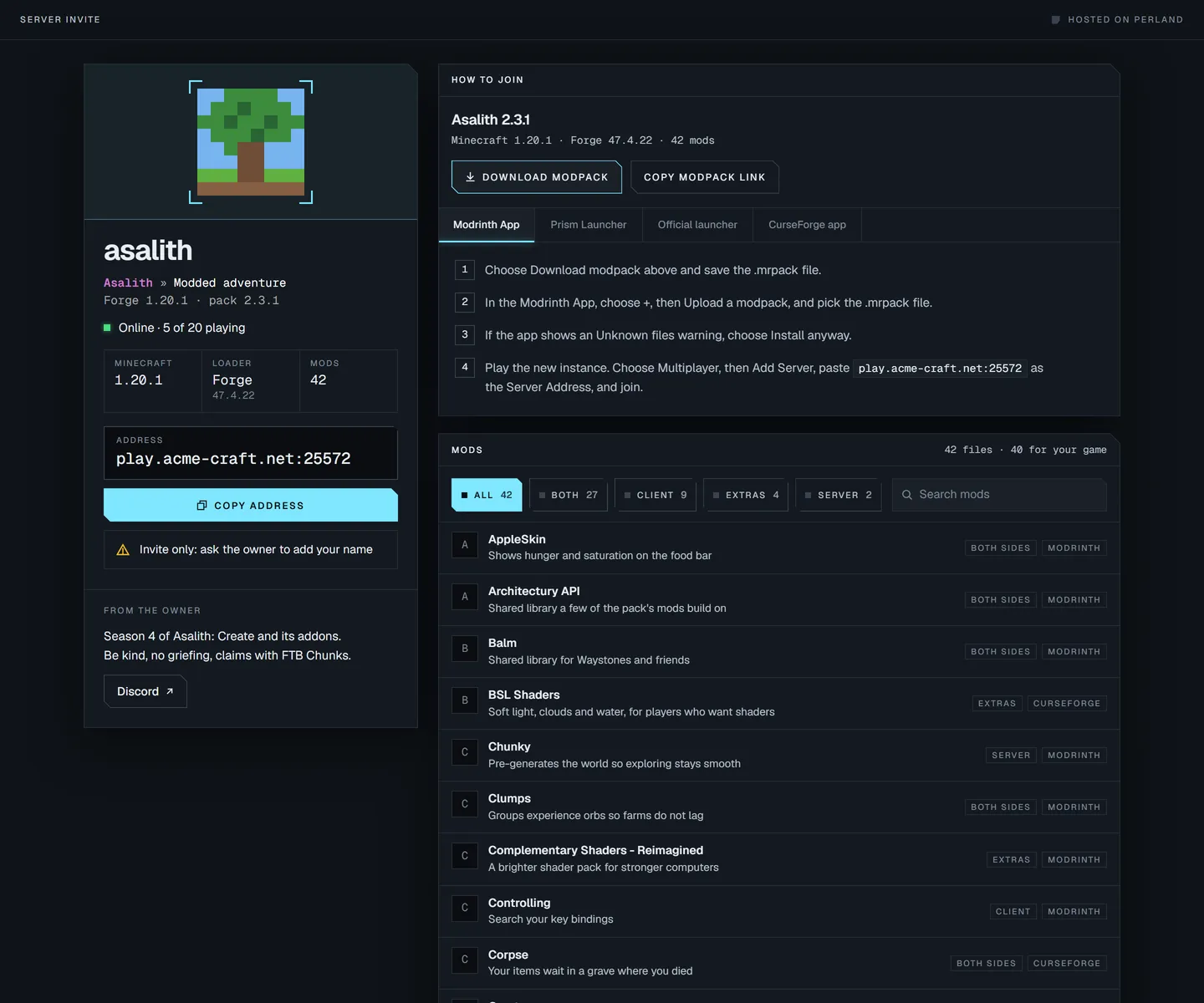This screenshot has width=1204, height=1003.
Task: Click Chunky's Server side tag
Action: click(1011, 756)
